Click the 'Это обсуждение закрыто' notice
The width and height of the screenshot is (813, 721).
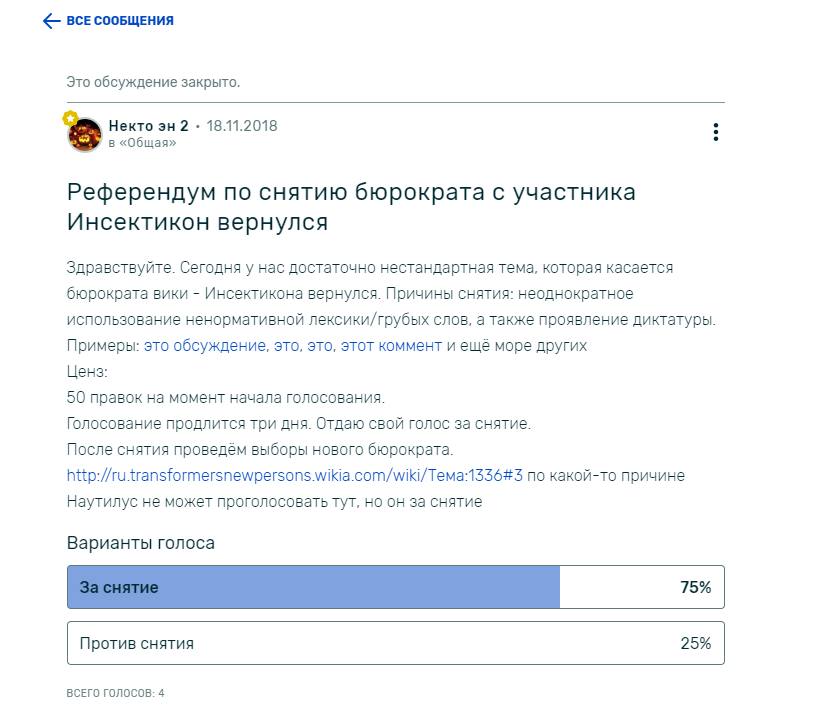point(153,82)
